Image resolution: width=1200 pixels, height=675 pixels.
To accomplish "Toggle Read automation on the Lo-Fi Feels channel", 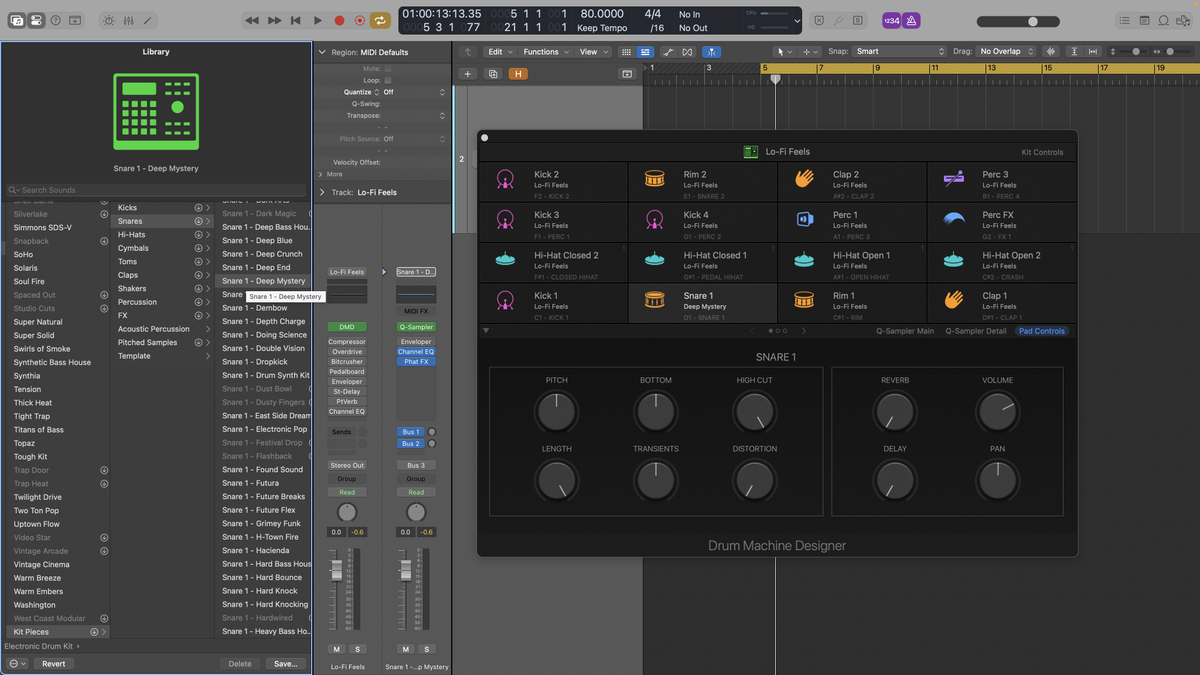I will pos(346,491).
